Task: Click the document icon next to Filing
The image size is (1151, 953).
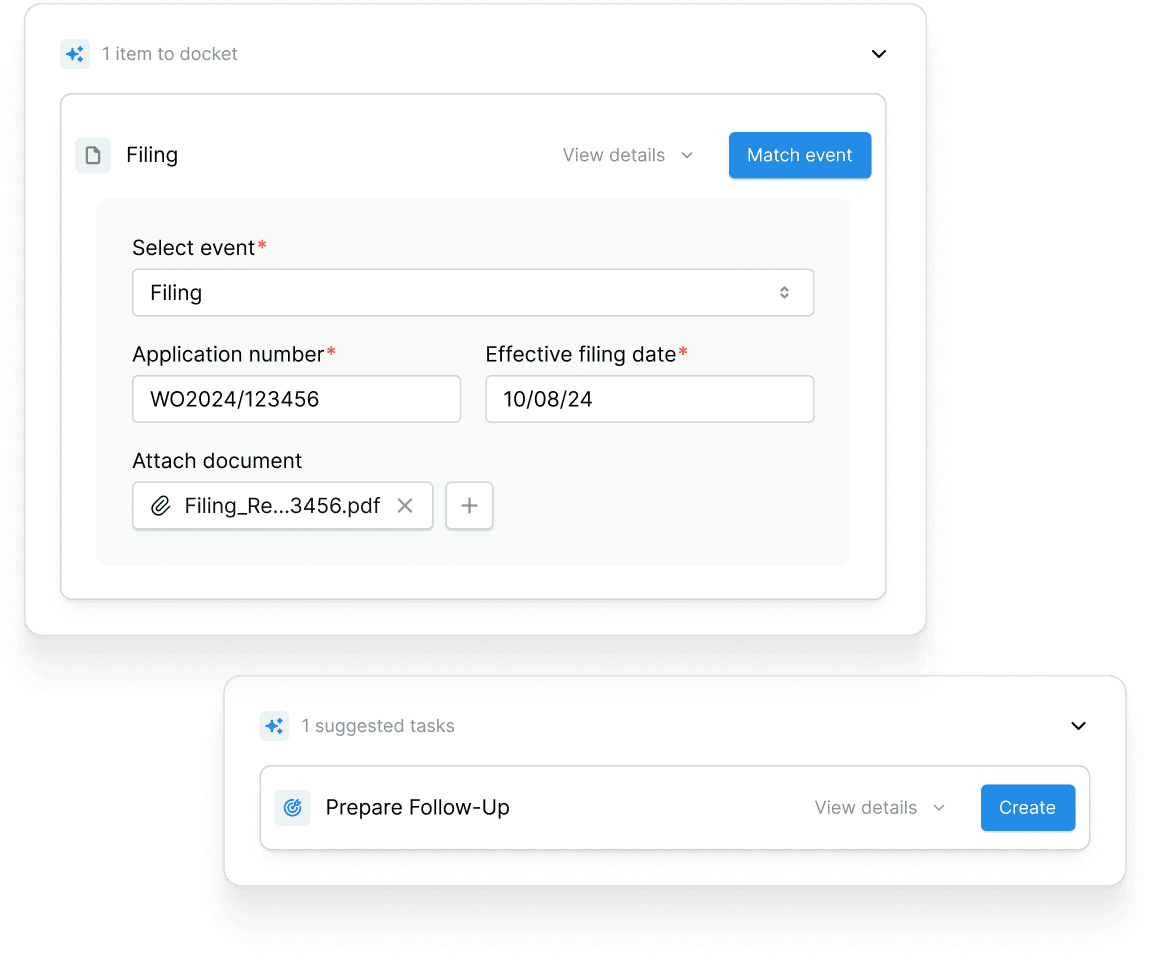Action: click(93, 155)
